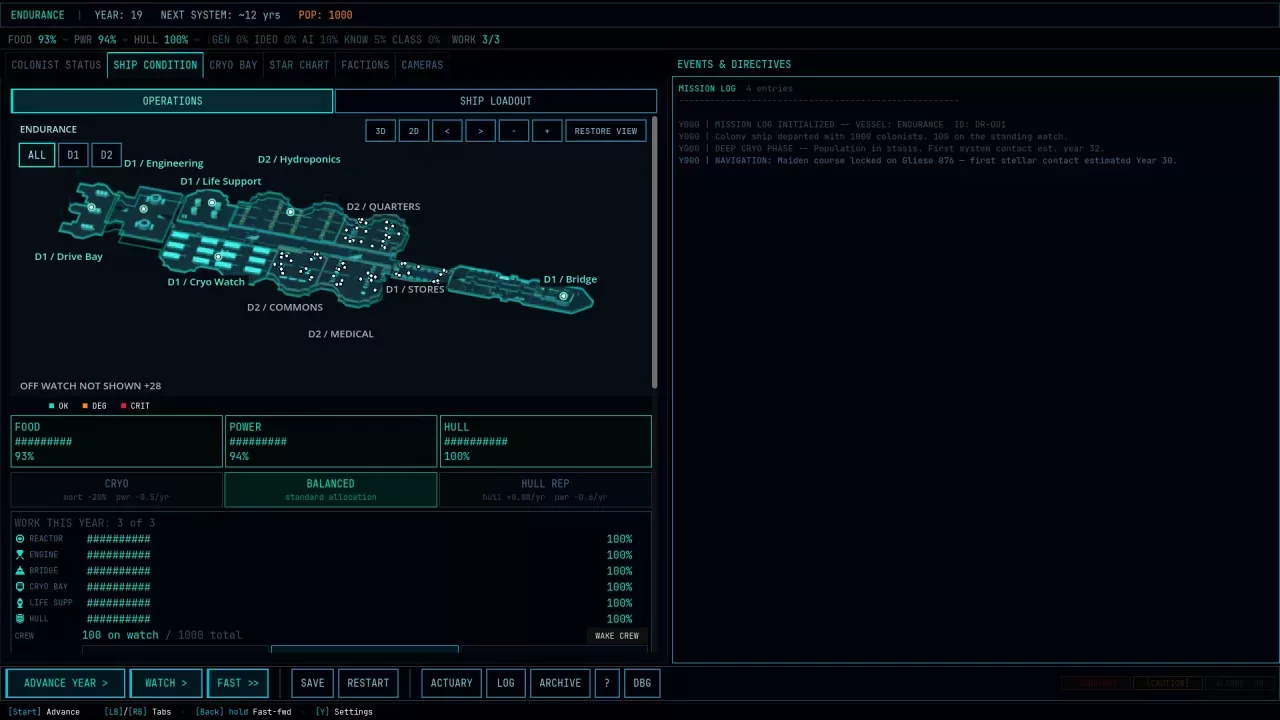Click Restore View on the ship map
Viewport: 1280px width, 720px height.
coord(606,131)
